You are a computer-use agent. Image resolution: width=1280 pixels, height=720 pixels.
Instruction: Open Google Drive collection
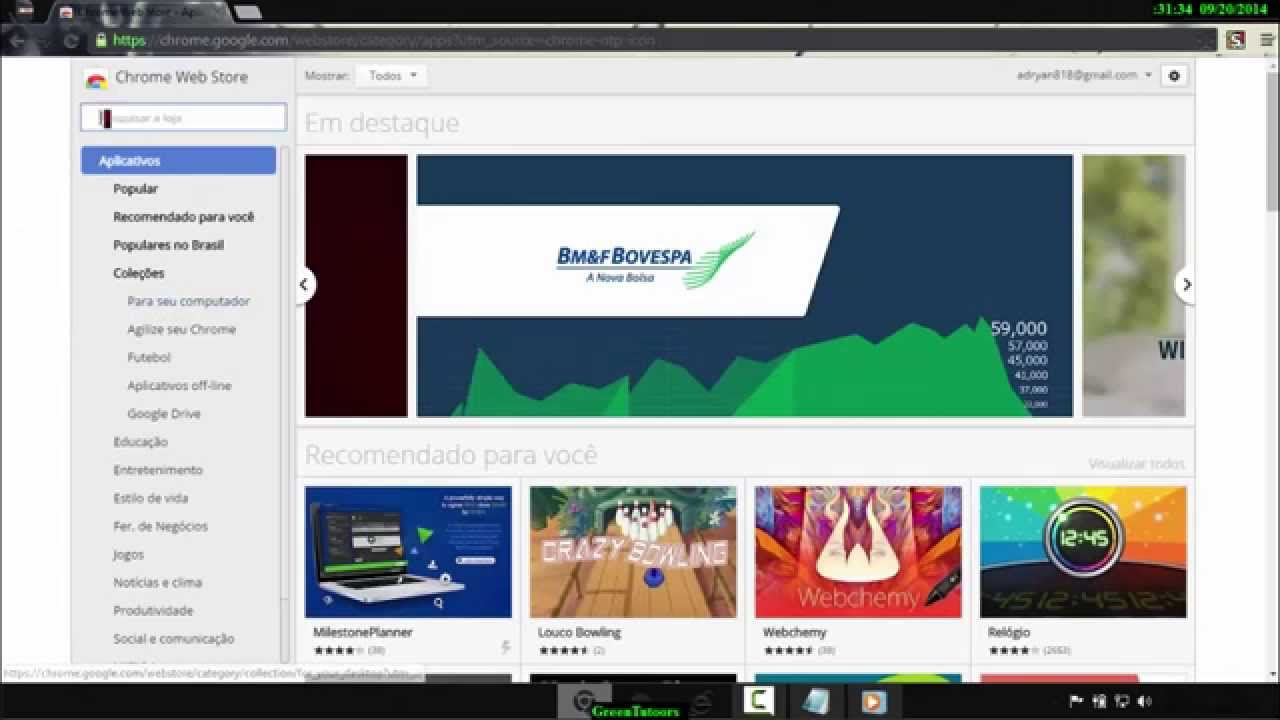[163, 414]
